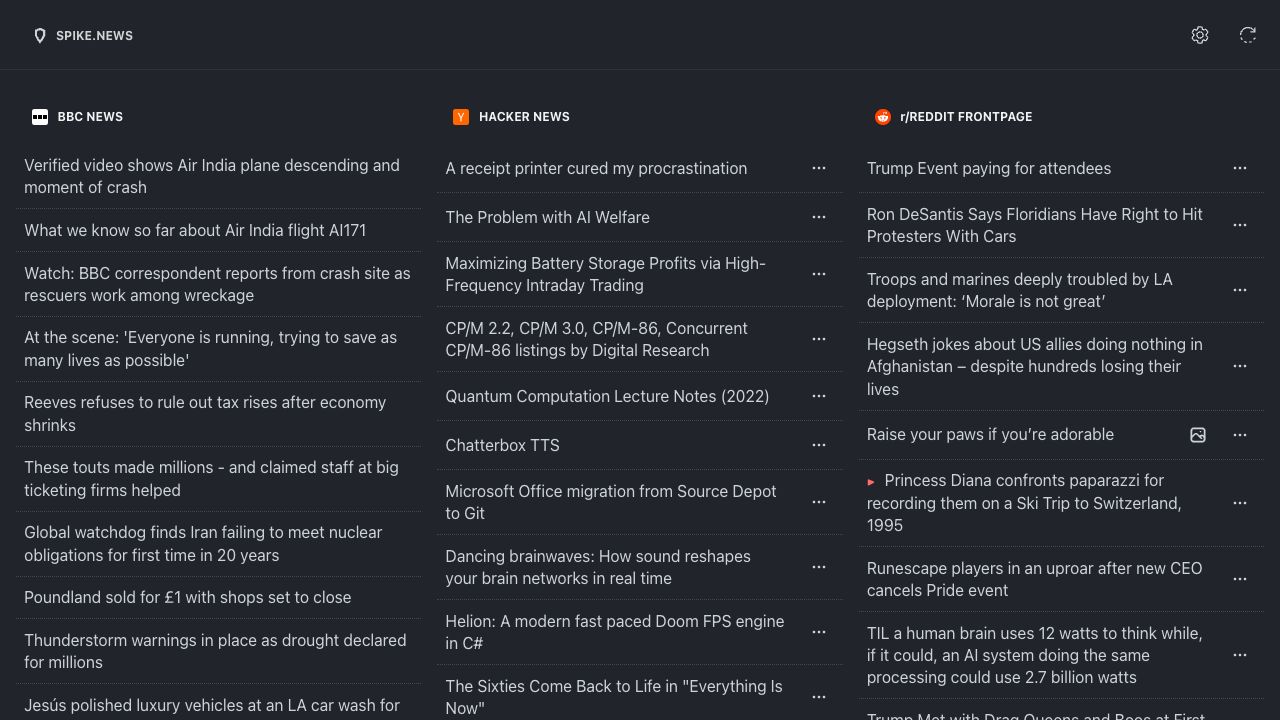Expand options menu for 'The Problem with AI Welfare'
Screen dimensions: 1280x720
819,217
